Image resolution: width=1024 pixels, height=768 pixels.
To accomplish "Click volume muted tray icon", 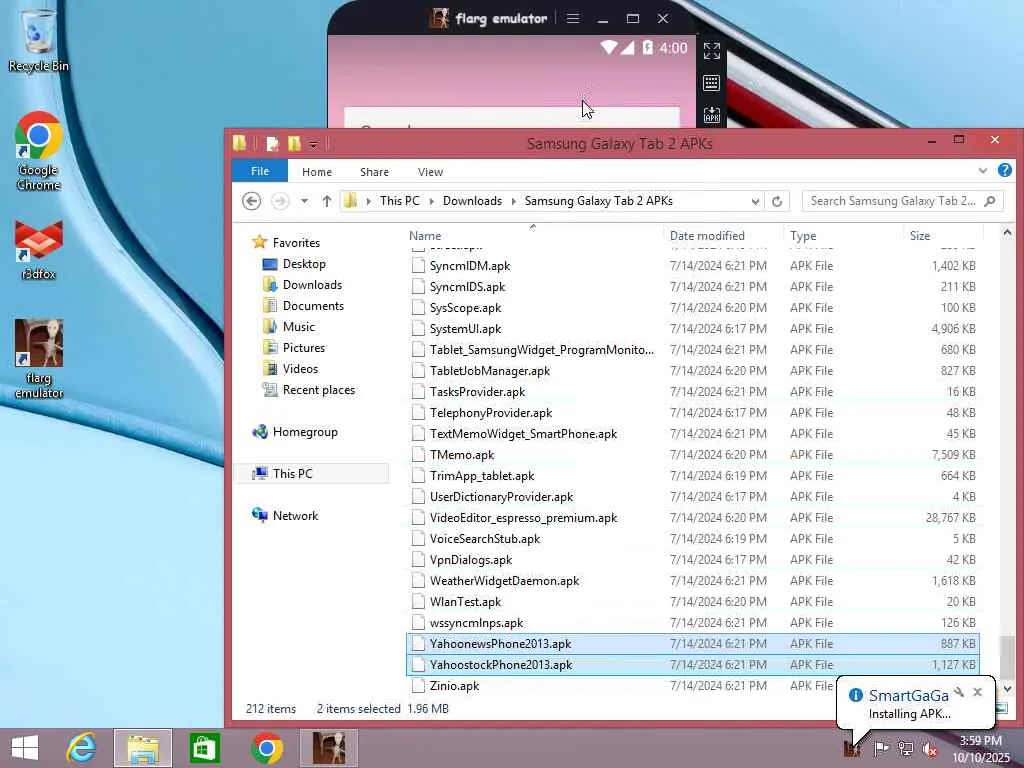I will 930,749.
